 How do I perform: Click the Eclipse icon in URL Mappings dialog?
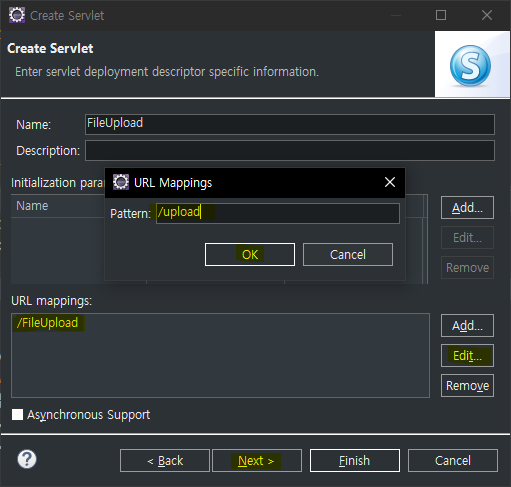click(121, 182)
